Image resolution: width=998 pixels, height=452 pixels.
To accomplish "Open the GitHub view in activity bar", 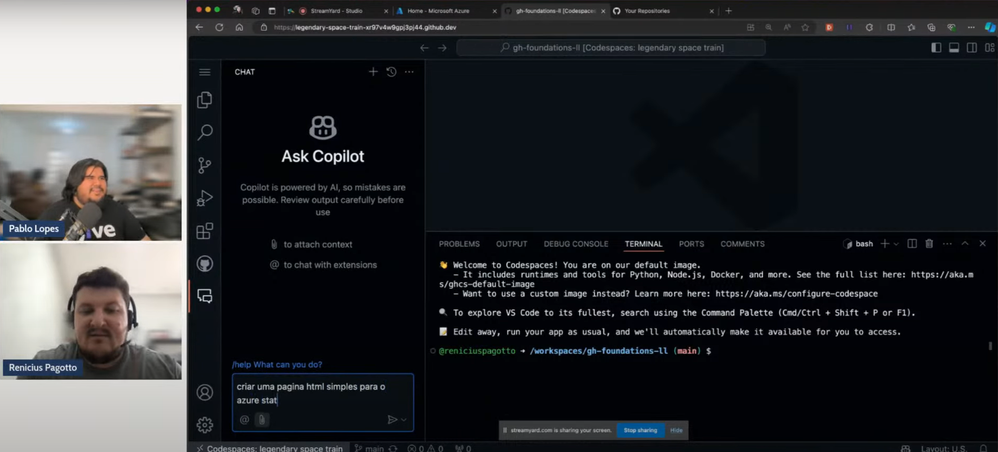I will point(204,263).
